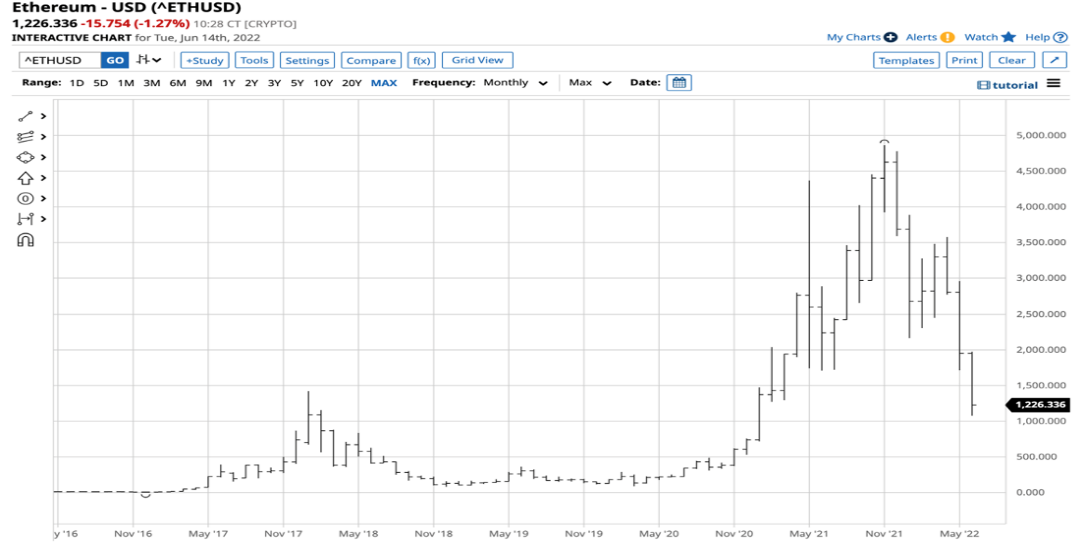Open chart Settings
1084x553 pixels.
[x=307, y=60]
